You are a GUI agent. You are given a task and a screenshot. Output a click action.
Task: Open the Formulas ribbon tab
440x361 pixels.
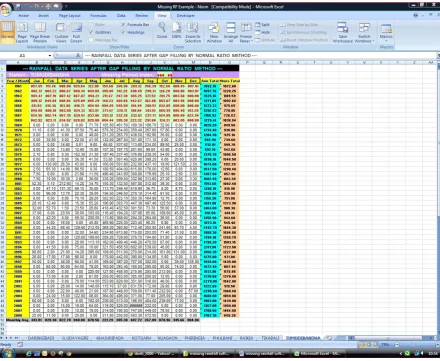pos(98,16)
